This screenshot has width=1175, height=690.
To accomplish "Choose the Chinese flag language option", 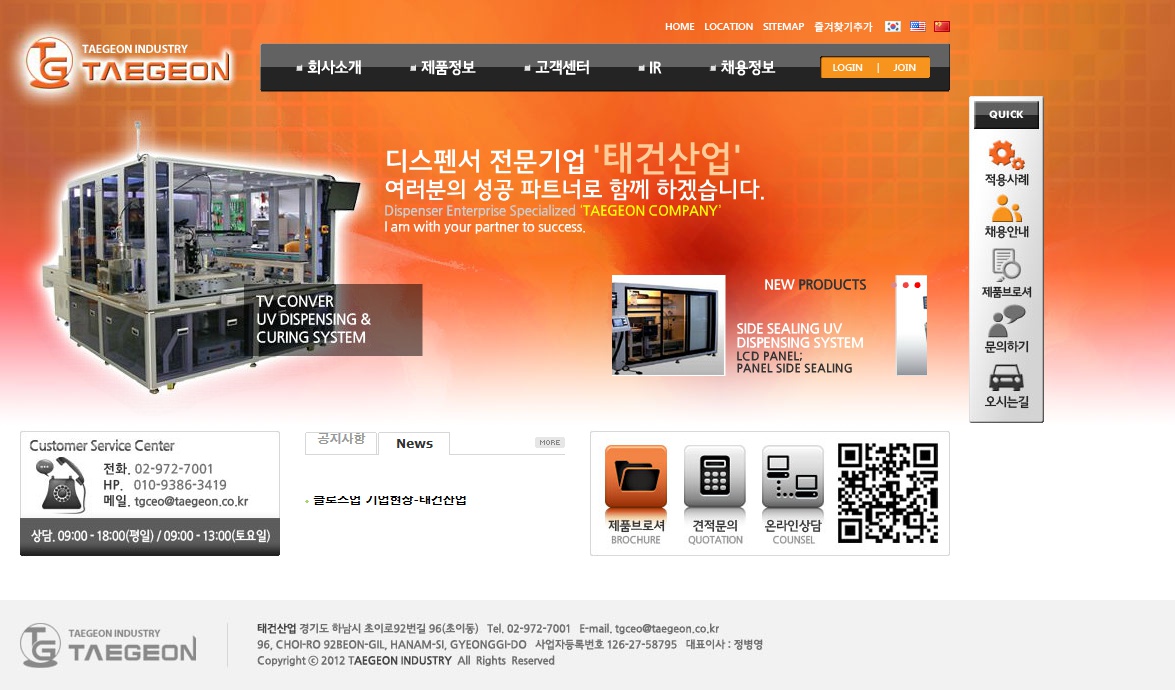I will pyautogui.click(x=942, y=27).
